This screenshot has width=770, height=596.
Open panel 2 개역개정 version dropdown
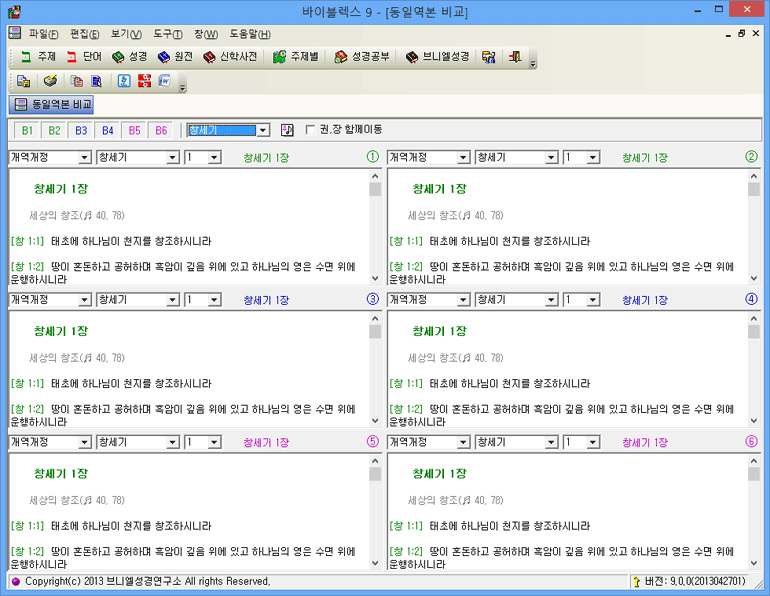464,158
